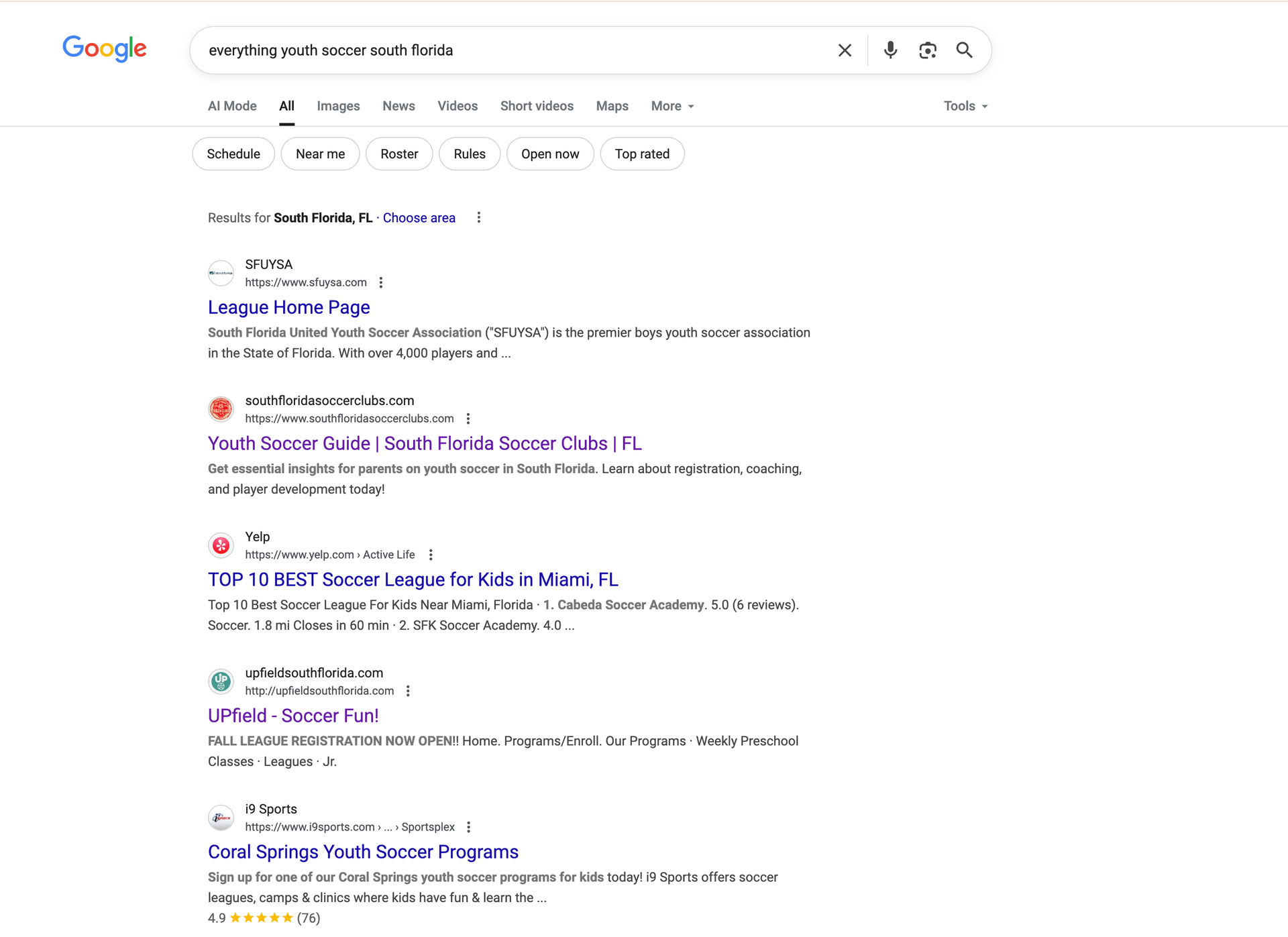The height and width of the screenshot is (937, 1288).
Task: Open three-dot menu for i9 Sports result
Action: (x=468, y=827)
